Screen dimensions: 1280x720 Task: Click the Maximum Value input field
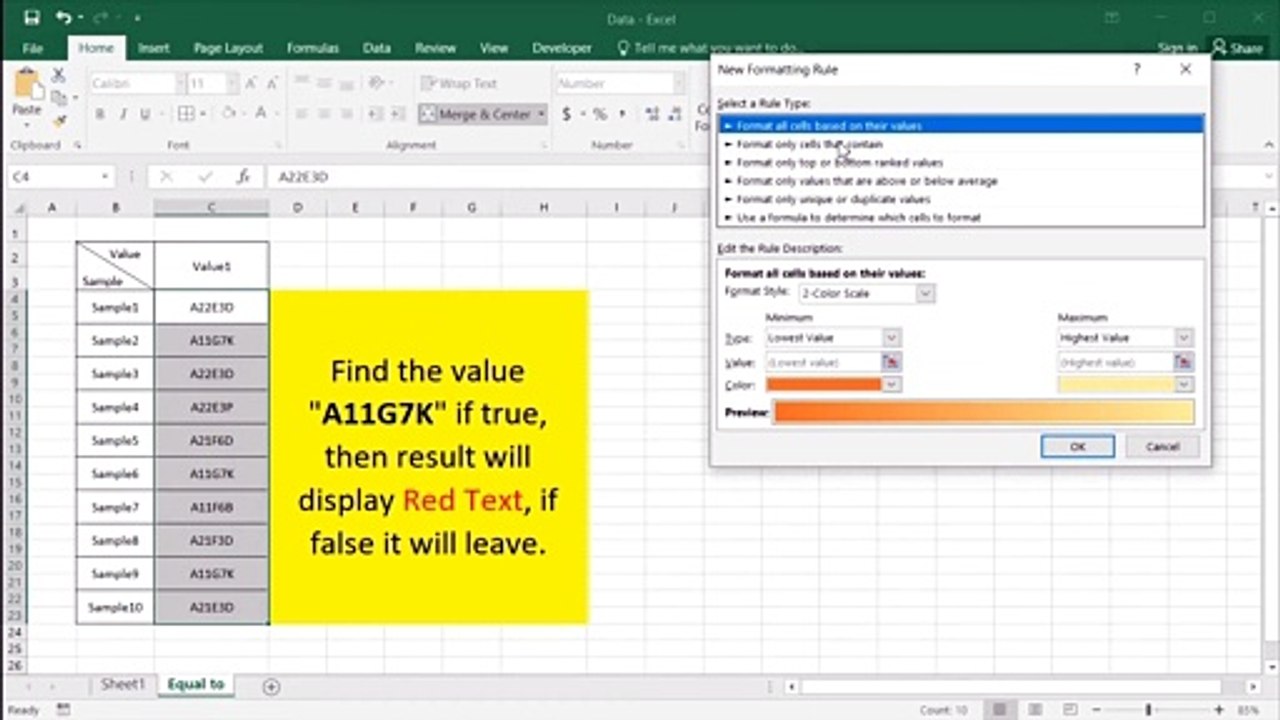click(x=1116, y=362)
